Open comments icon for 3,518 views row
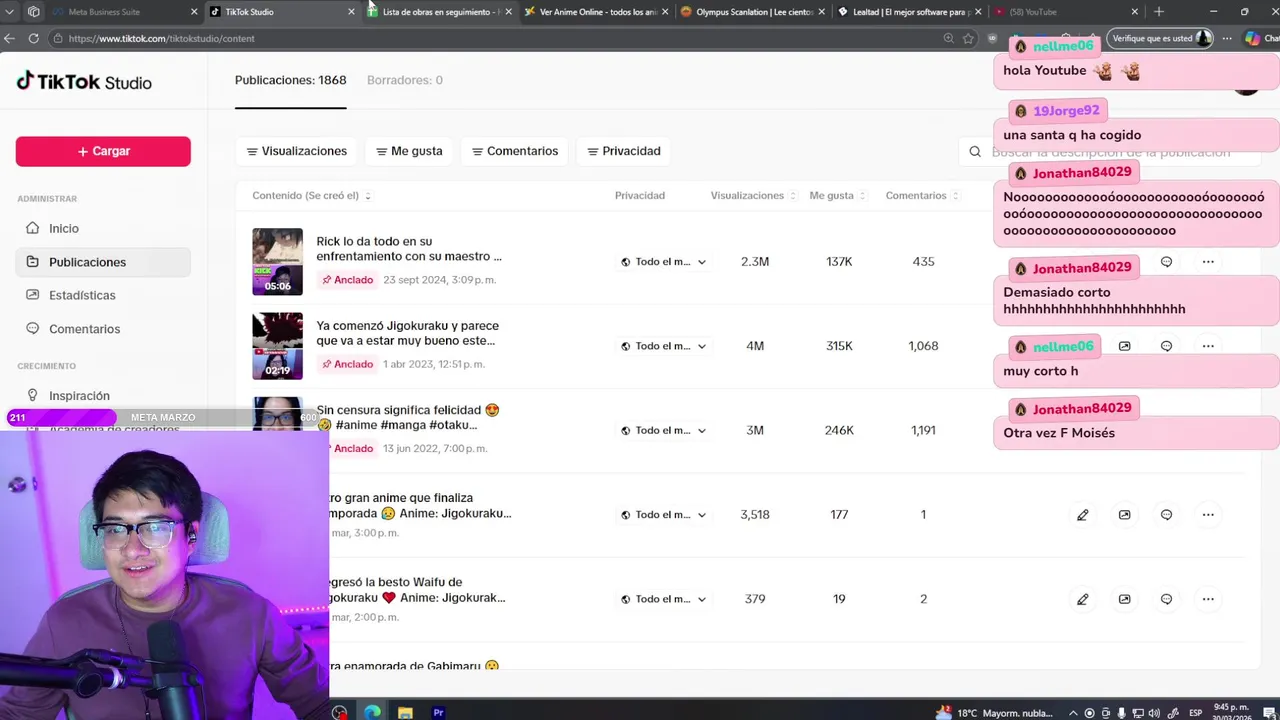 (x=1166, y=515)
